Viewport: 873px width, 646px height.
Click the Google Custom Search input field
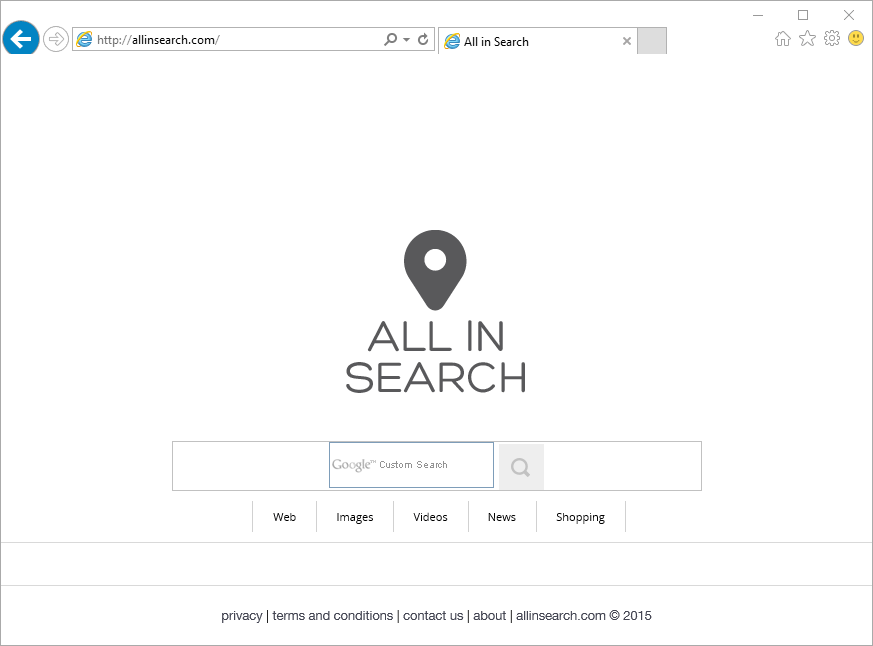(411, 465)
